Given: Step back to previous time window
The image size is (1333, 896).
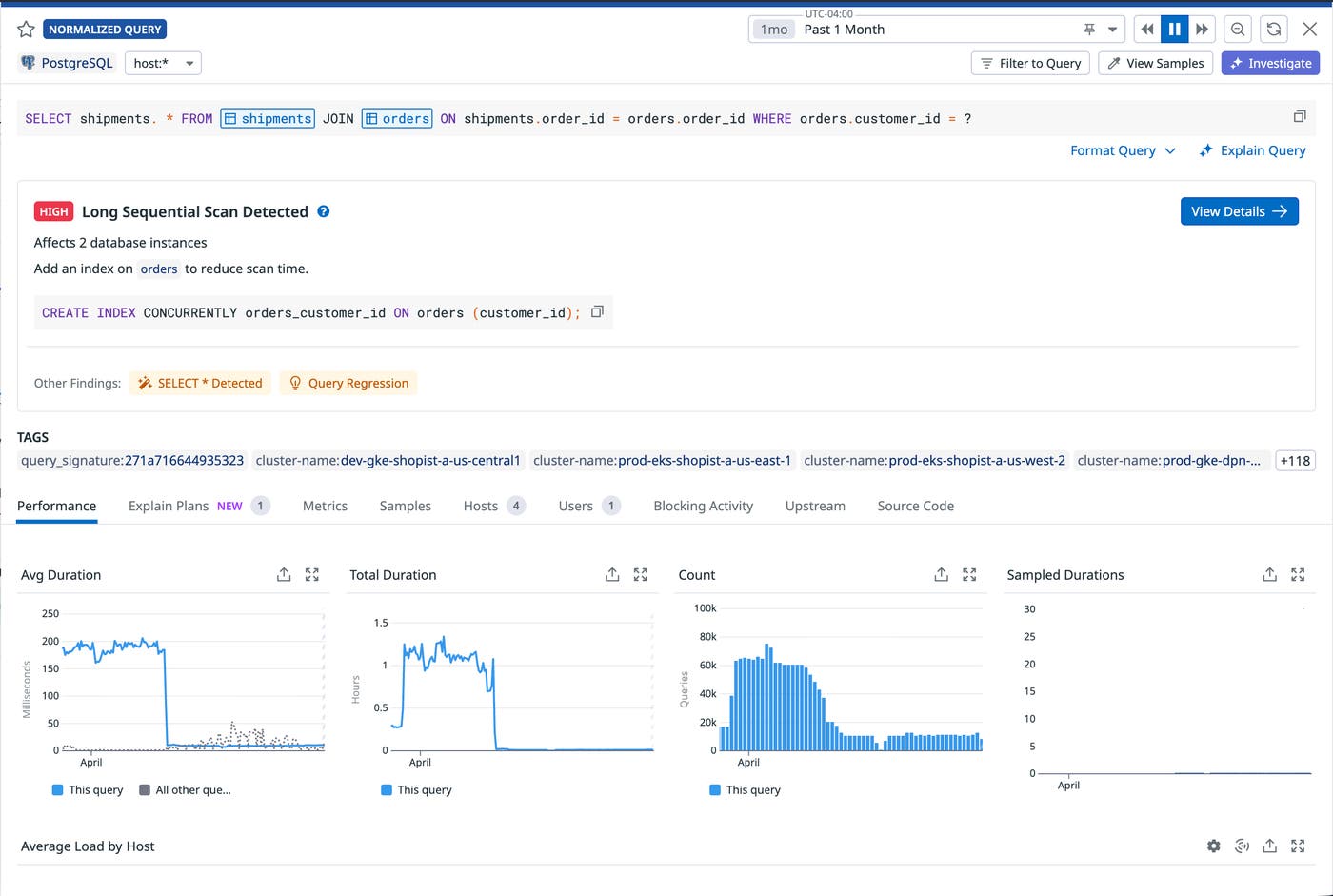Looking at the screenshot, I should click(x=1147, y=30).
